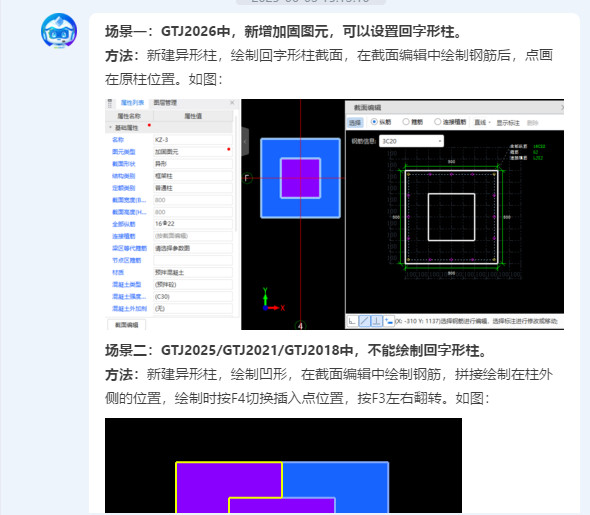Collapse the 基础属性 group
Image resolution: width=590 pixels, height=515 pixels.
point(110,128)
